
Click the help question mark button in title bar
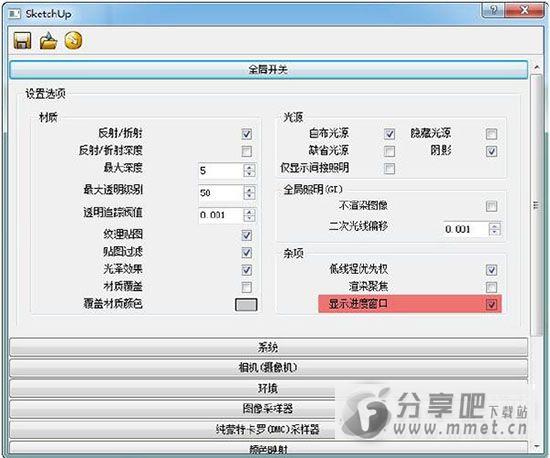pyautogui.click(x=494, y=10)
